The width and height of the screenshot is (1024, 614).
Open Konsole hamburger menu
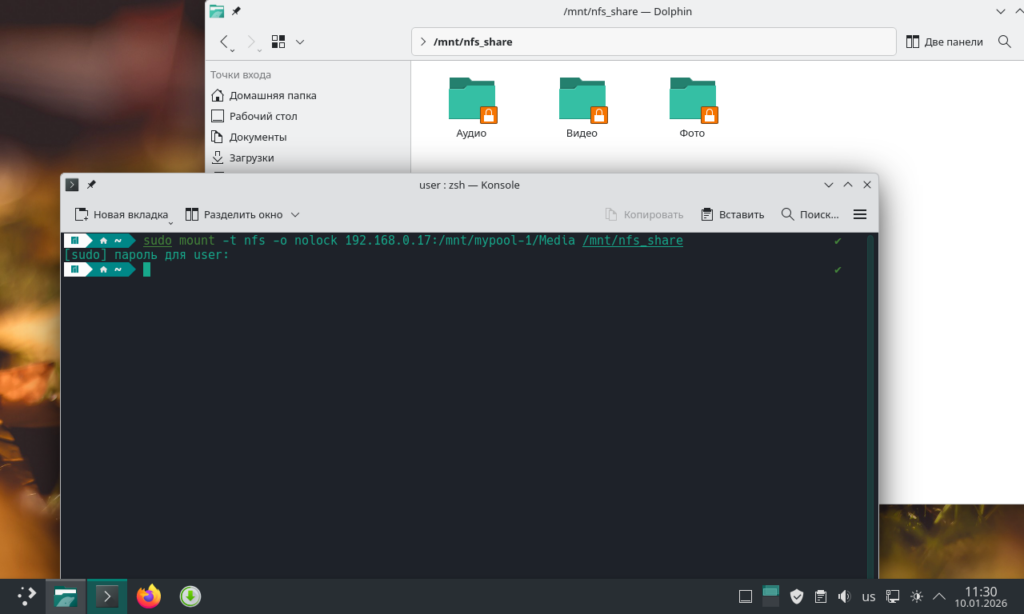[860, 214]
